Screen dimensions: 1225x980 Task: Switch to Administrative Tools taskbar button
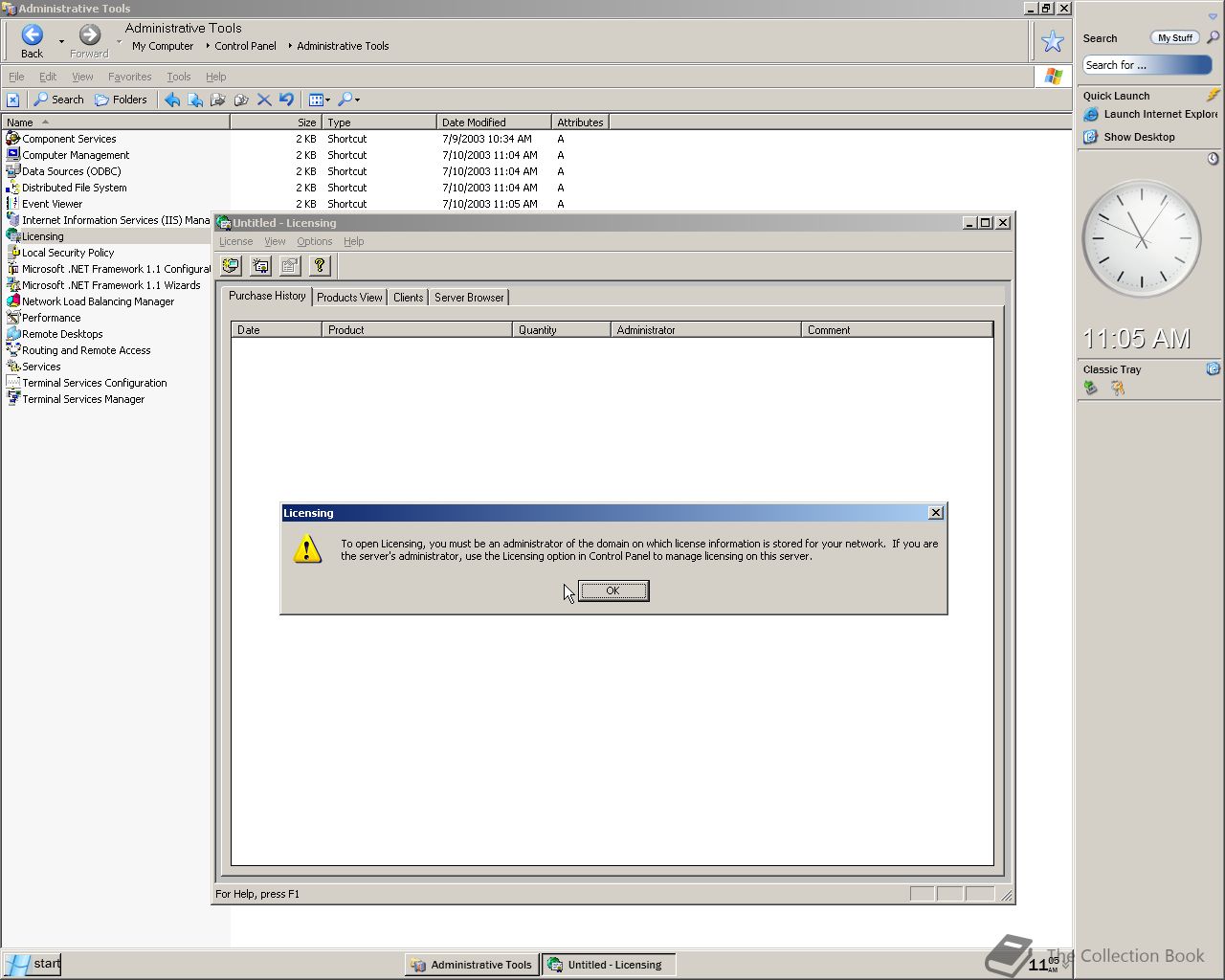click(471, 965)
